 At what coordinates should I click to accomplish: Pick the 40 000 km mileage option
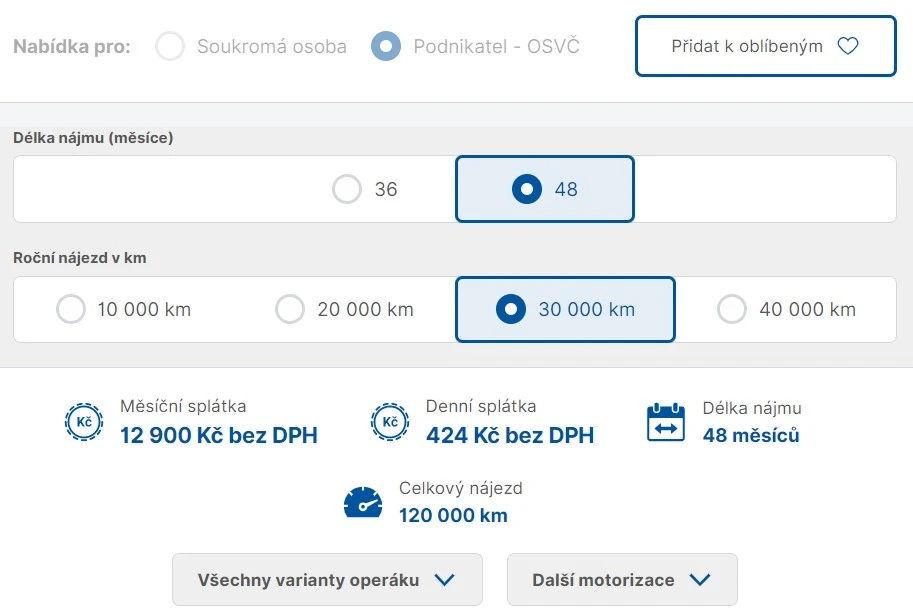pos(787,309)
